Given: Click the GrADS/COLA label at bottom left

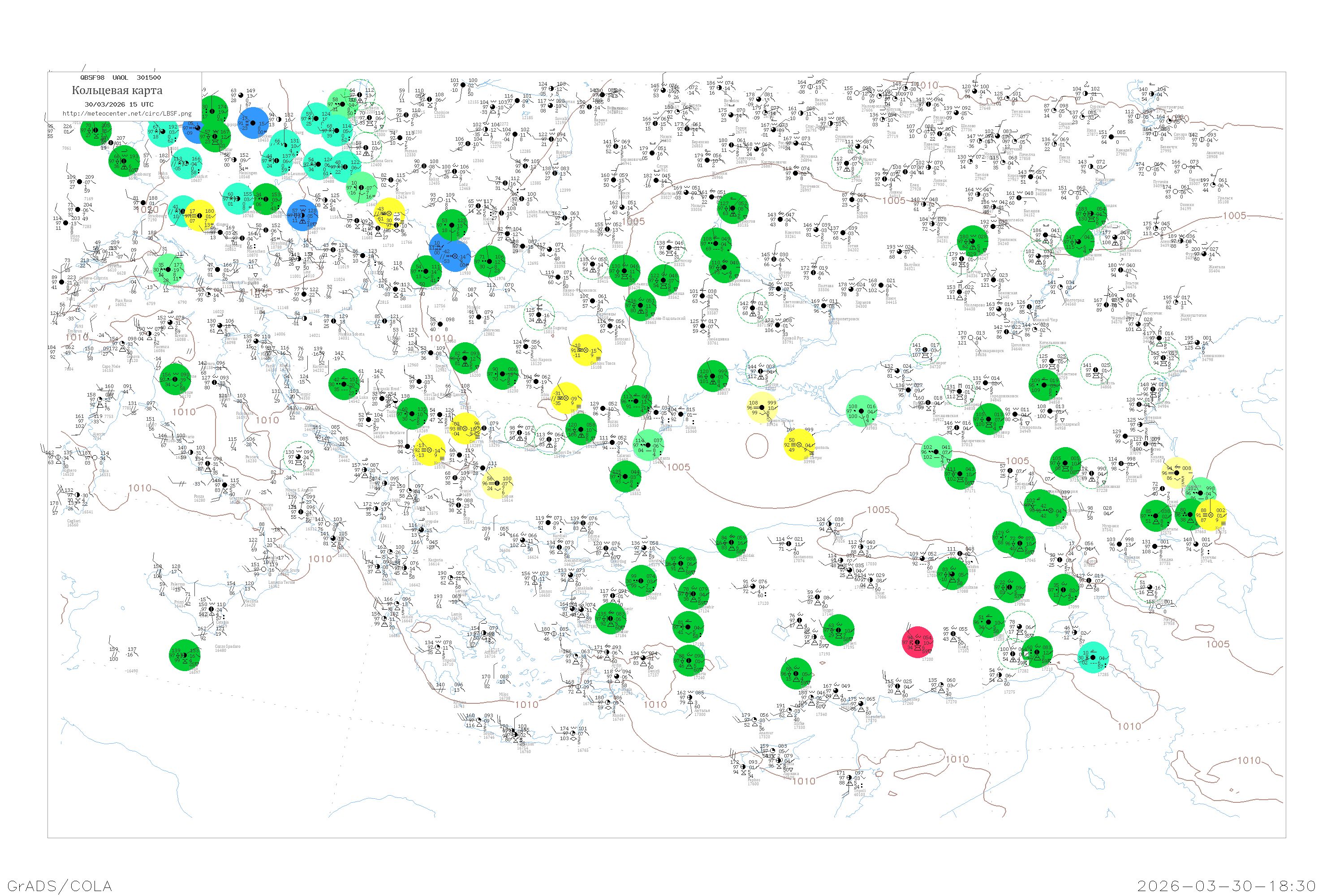Looking at the screenshot, I should point(60,886).
